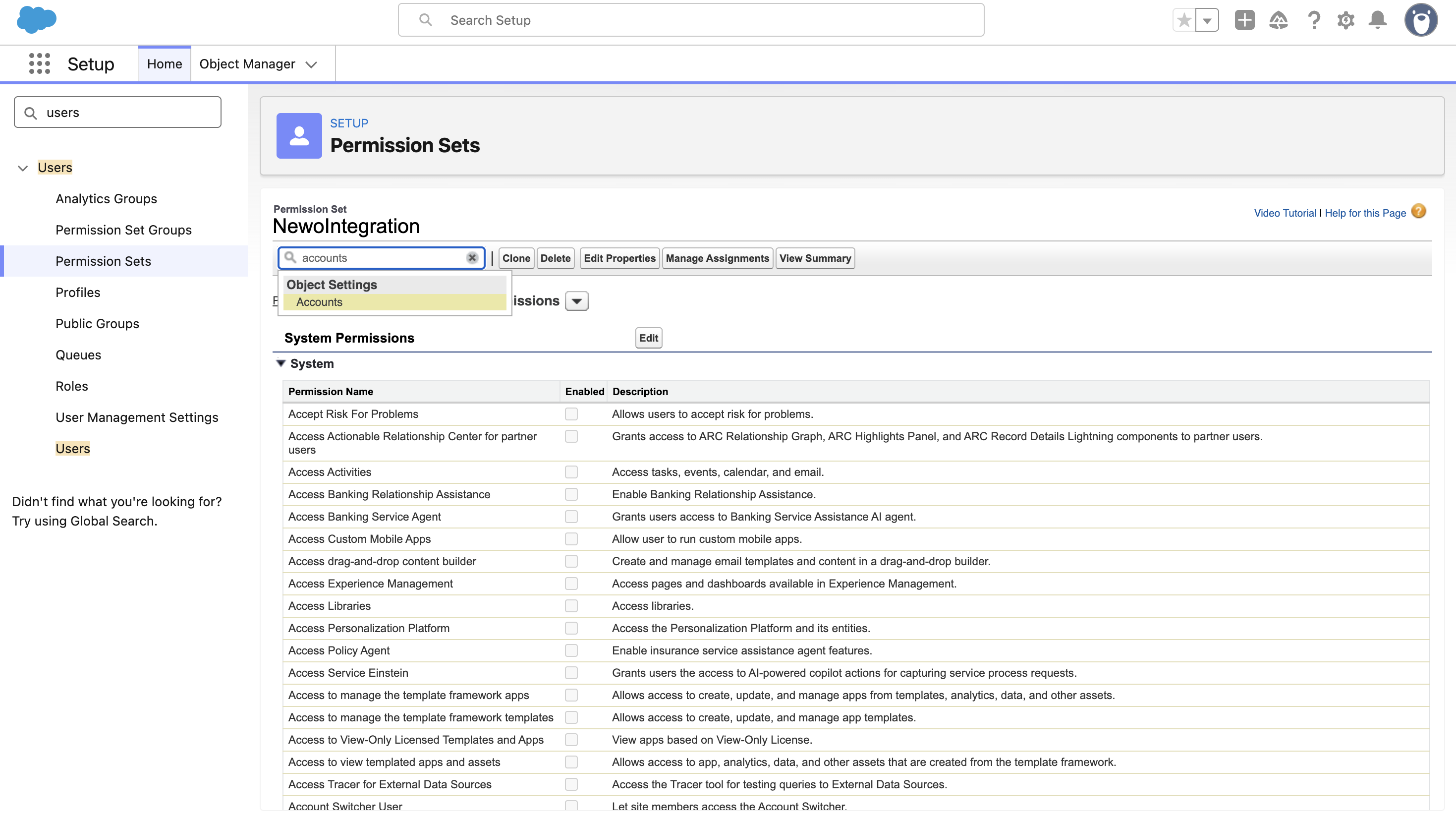
Task: Open the Object Manager tab dropdown chevron
Action: [x=311, y=64]
